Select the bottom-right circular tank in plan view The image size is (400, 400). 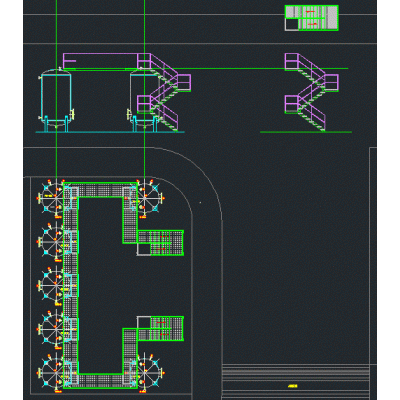point(150,371)
